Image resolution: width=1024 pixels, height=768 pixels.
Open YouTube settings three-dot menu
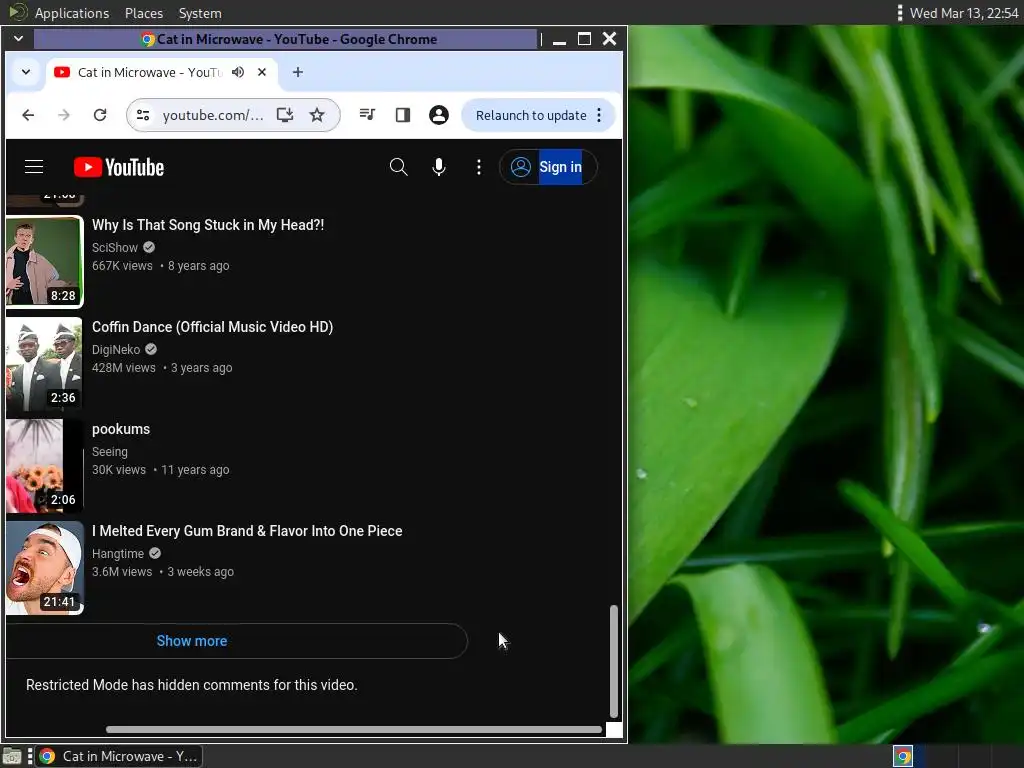click(479, 167)
